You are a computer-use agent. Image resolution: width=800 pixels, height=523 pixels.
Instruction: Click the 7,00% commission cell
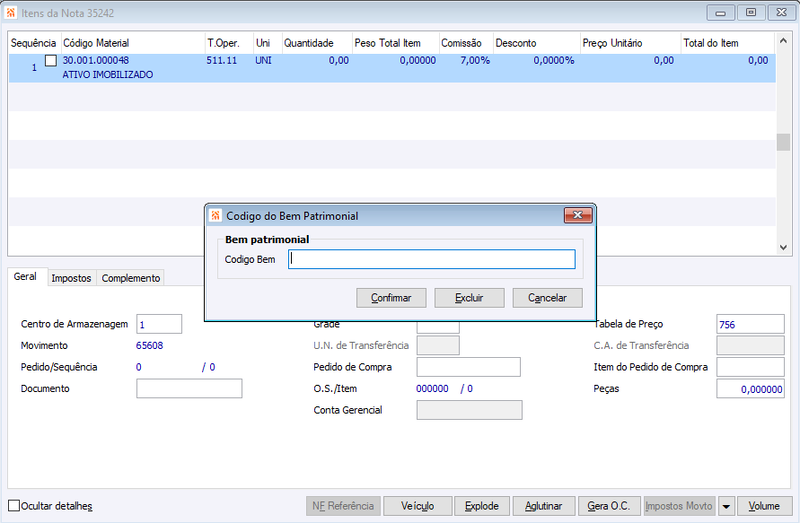pyautogui.click(x=475, y=60)
